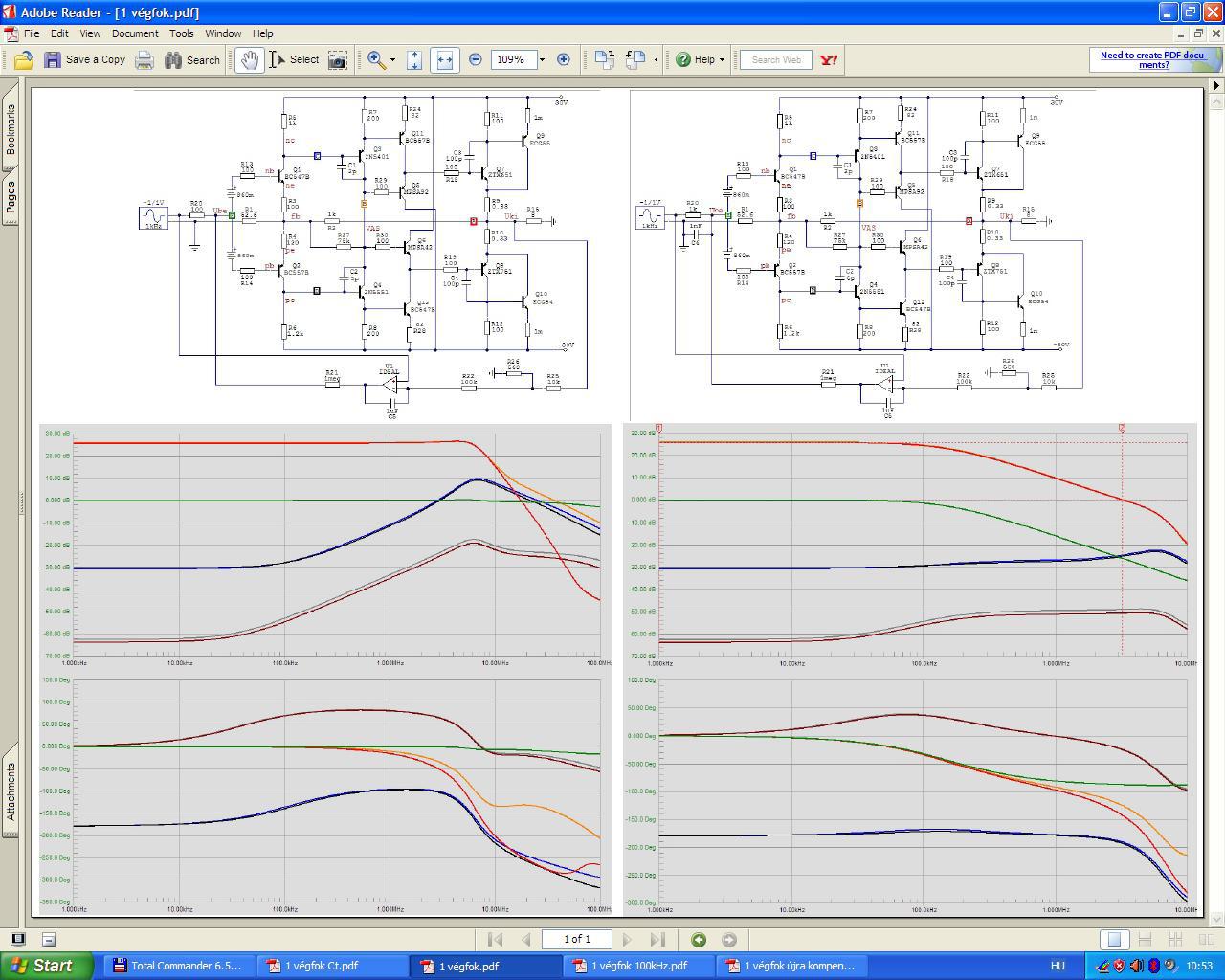The height and width of the screenshot is (980, 1225).
Task: Set view to Fit Page height
Action: coord(414,59)
